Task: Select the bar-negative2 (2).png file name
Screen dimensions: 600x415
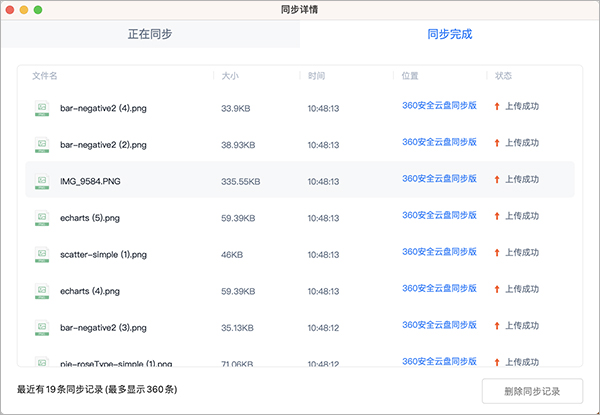Action: (104, 145)
